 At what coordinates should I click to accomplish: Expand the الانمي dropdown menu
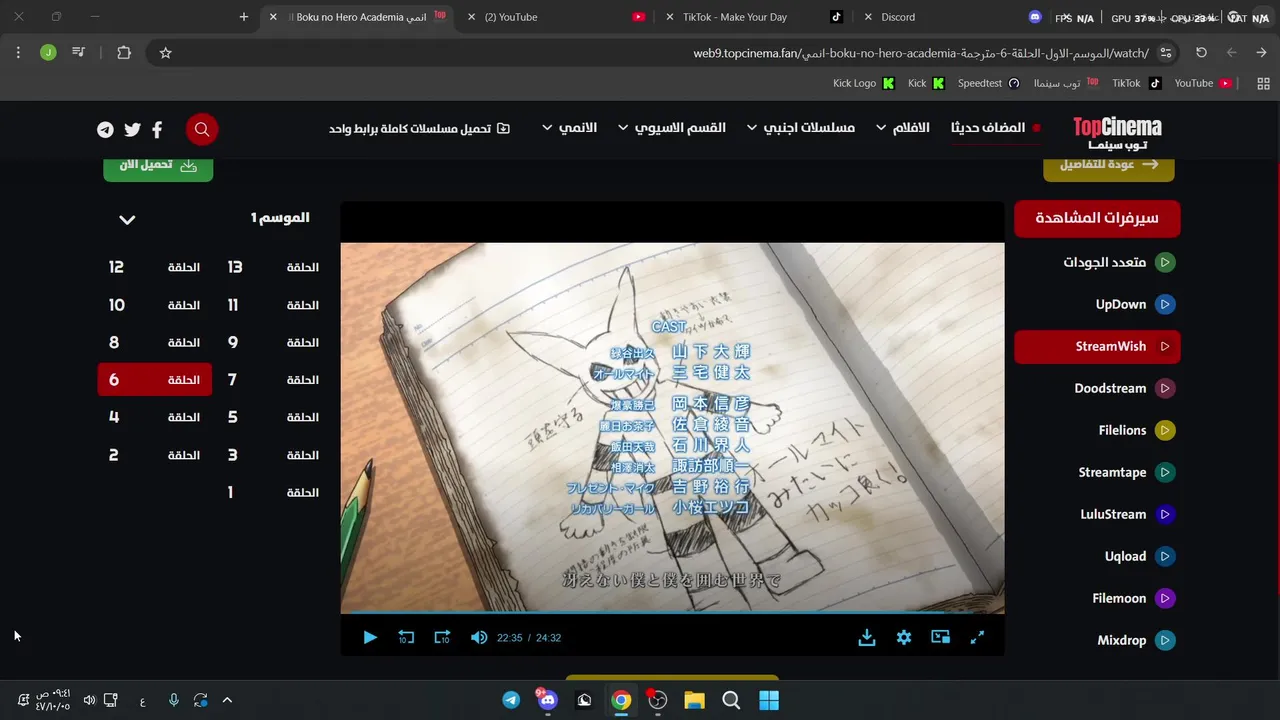[x=569, y=128]
